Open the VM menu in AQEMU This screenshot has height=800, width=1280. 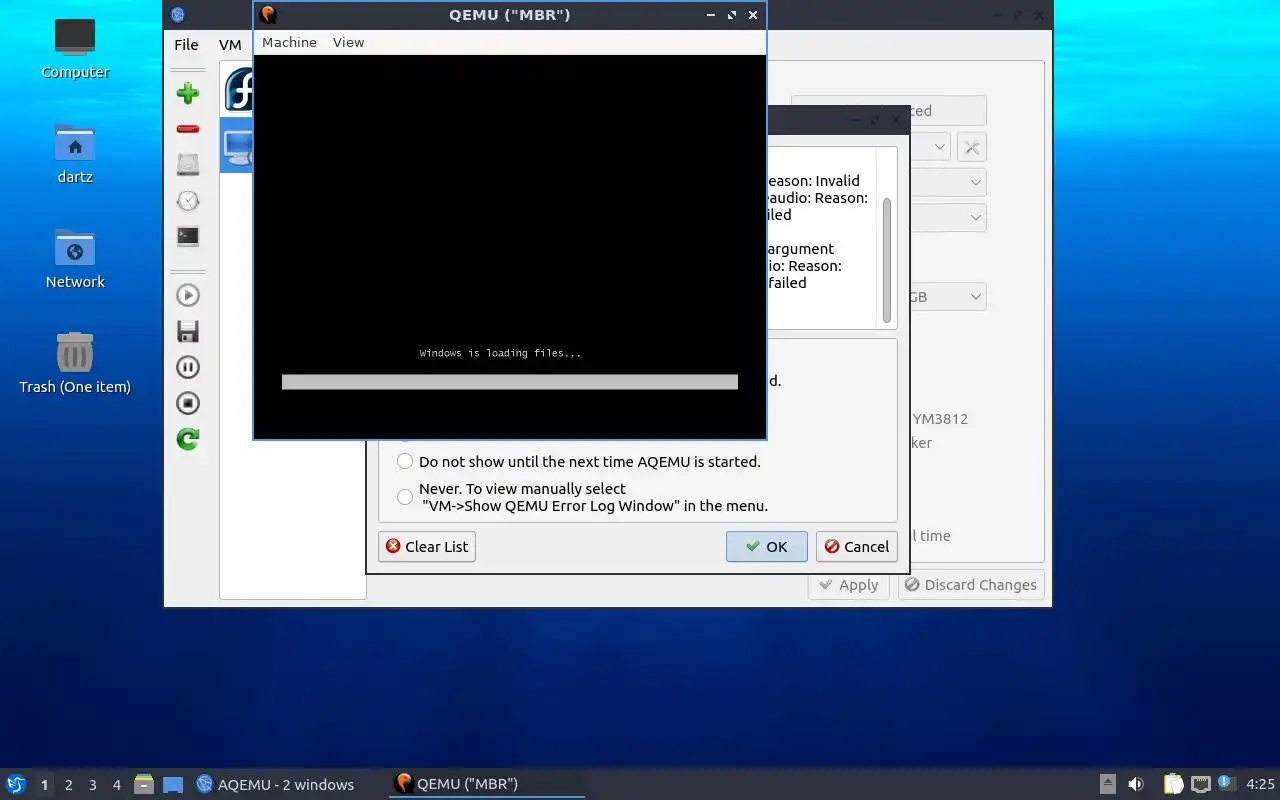230,45
